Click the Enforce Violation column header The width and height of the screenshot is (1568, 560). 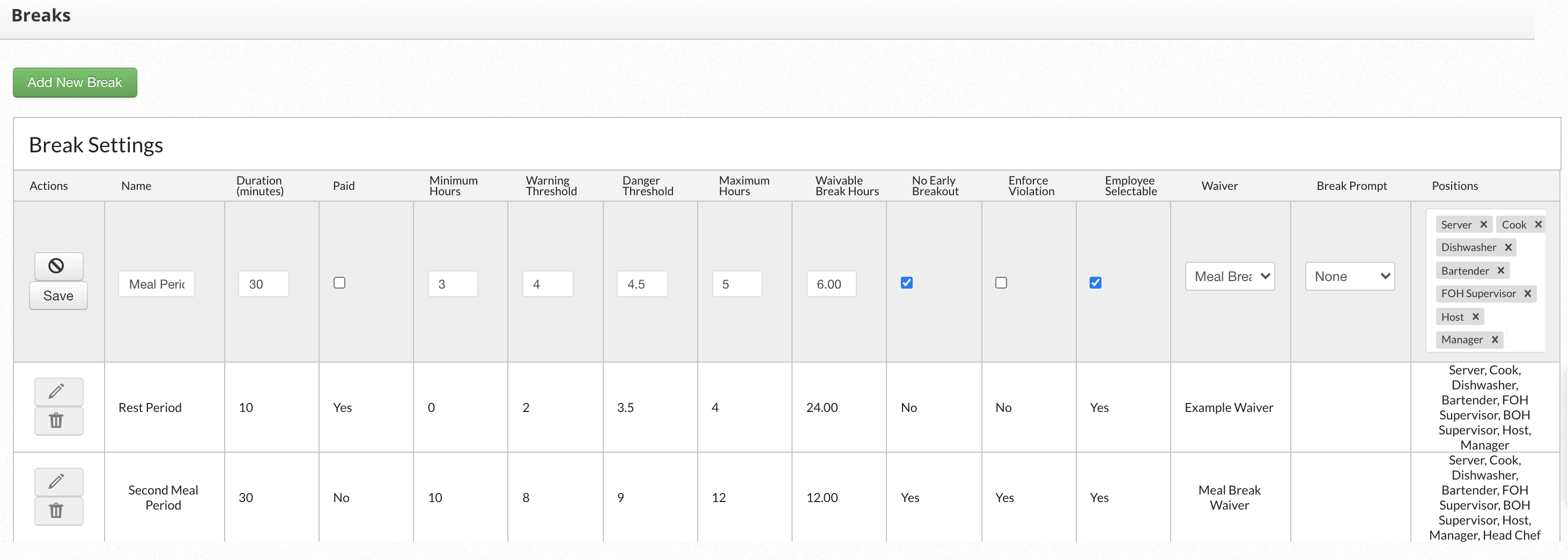coord(1031,186)
